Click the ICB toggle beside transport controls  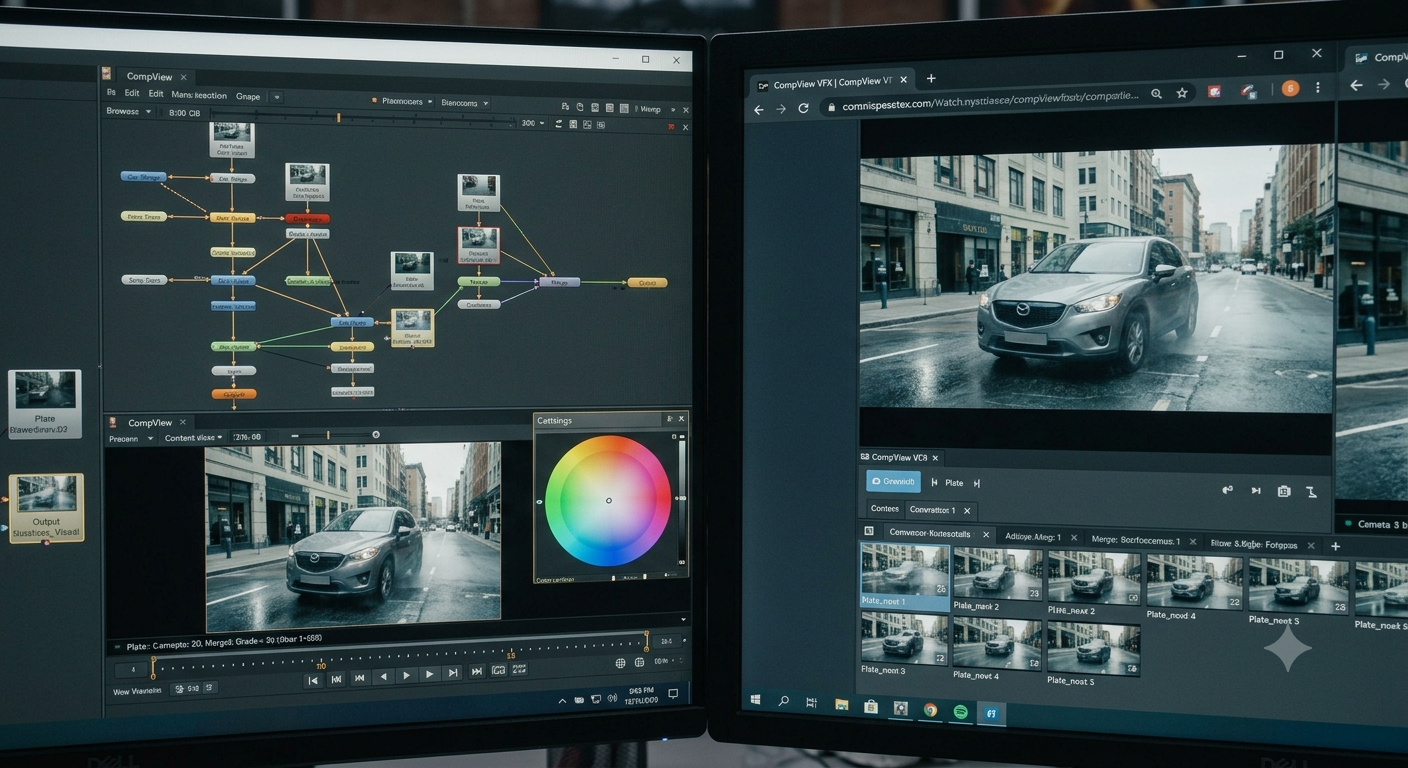(x=498, y=671)
